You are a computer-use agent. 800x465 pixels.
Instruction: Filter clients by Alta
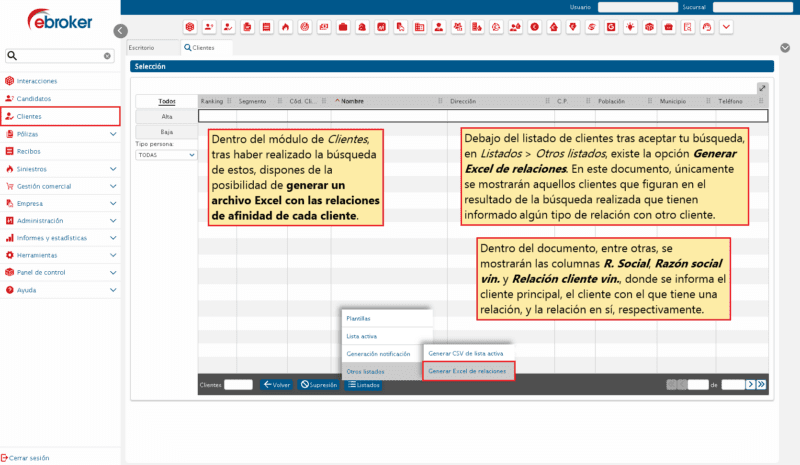(166, 116)
